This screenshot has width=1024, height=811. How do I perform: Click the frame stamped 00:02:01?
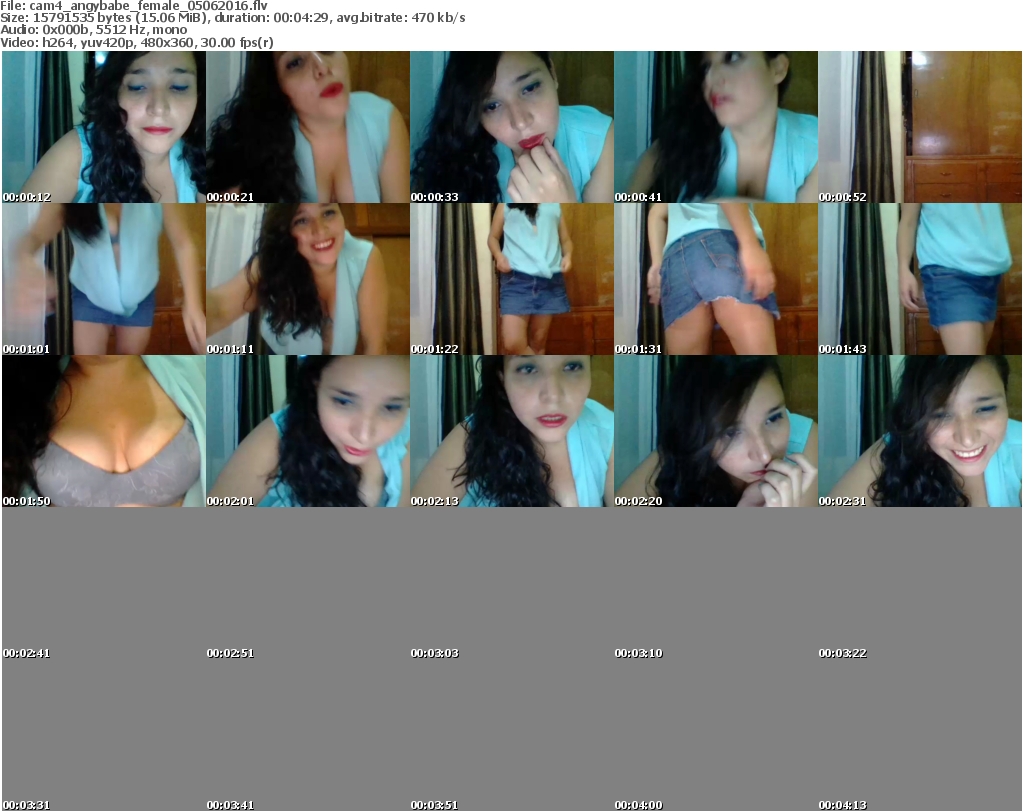[x=308, y=431]
